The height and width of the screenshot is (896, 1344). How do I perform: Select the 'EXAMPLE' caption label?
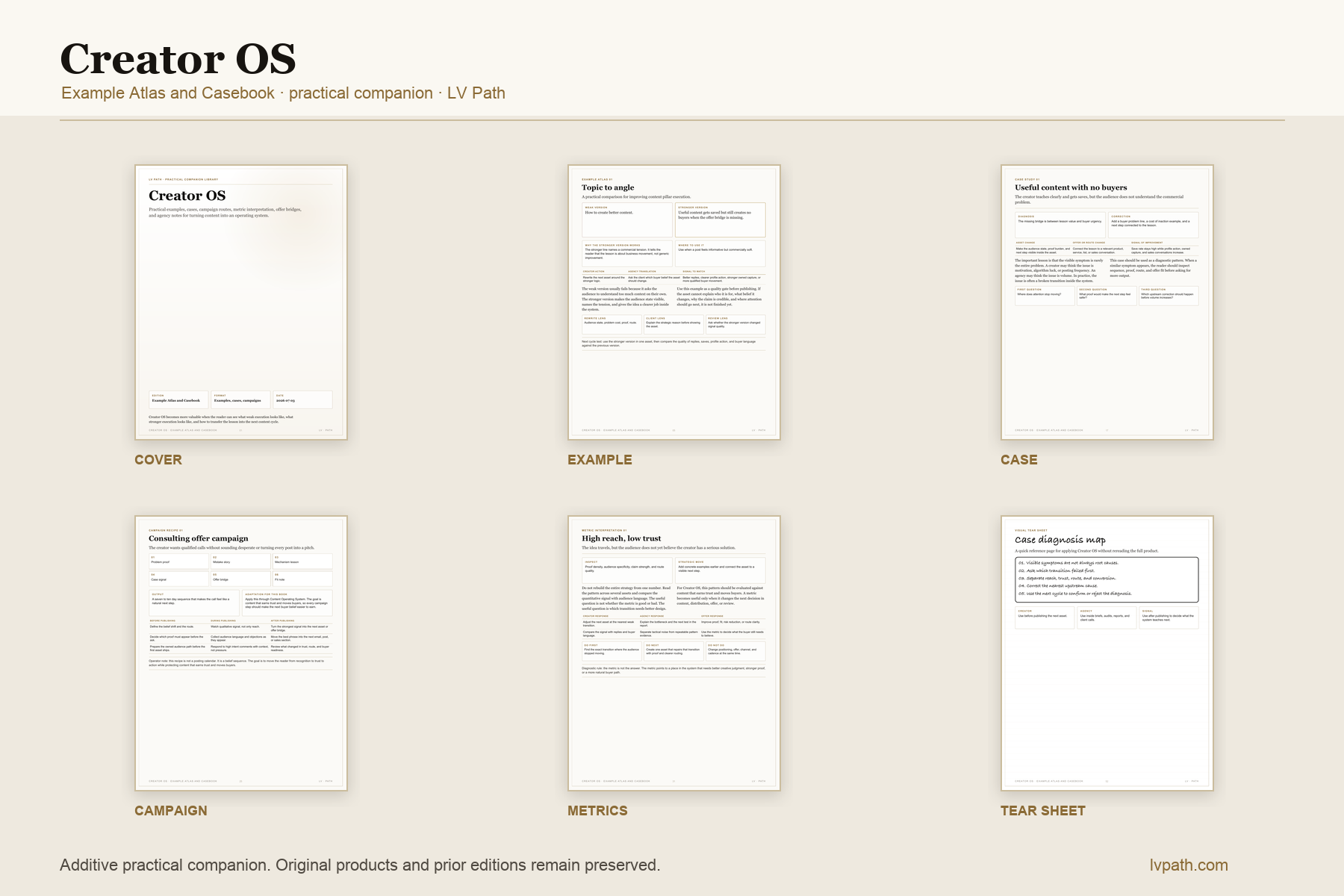point(600,459)
